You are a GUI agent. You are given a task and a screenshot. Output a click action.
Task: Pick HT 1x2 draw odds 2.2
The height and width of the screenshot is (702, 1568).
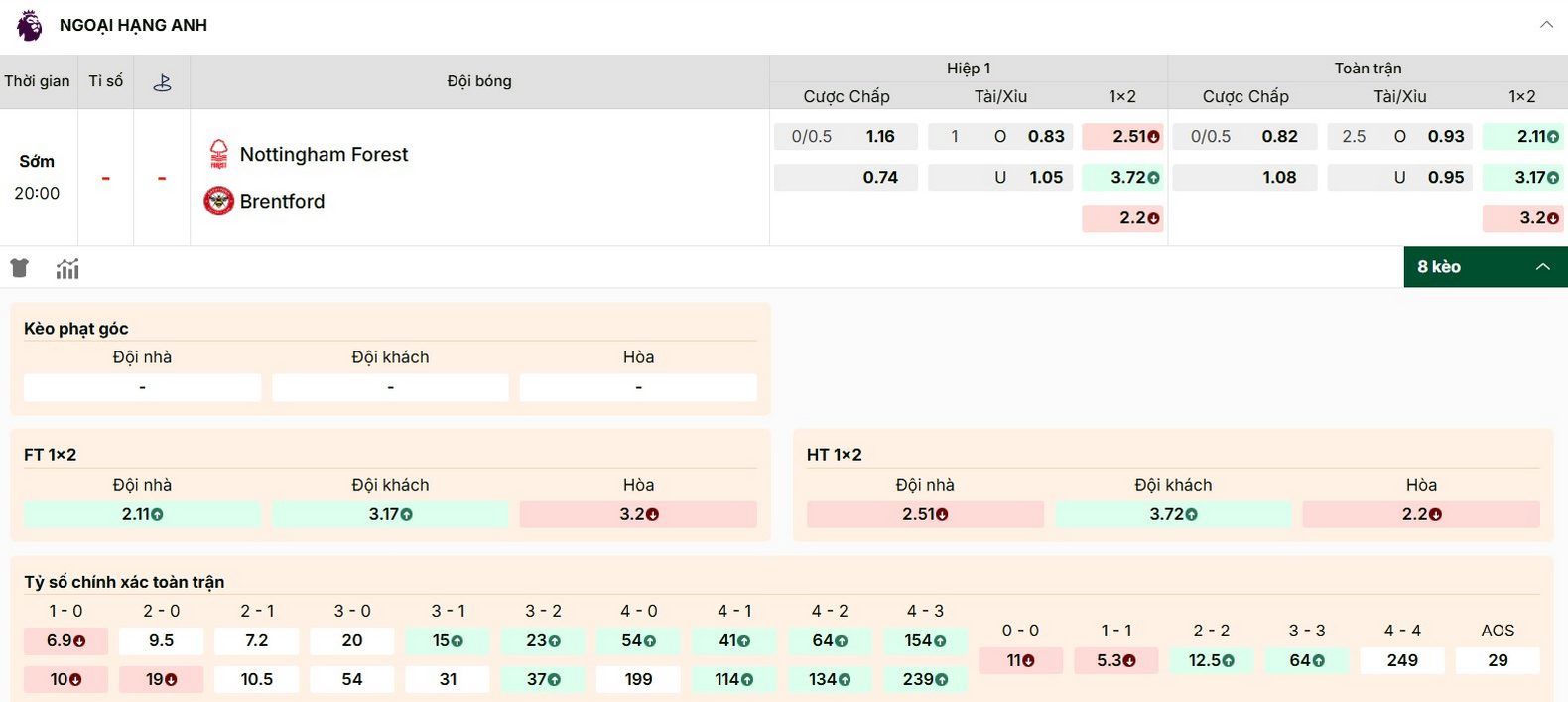point(1420,514)
